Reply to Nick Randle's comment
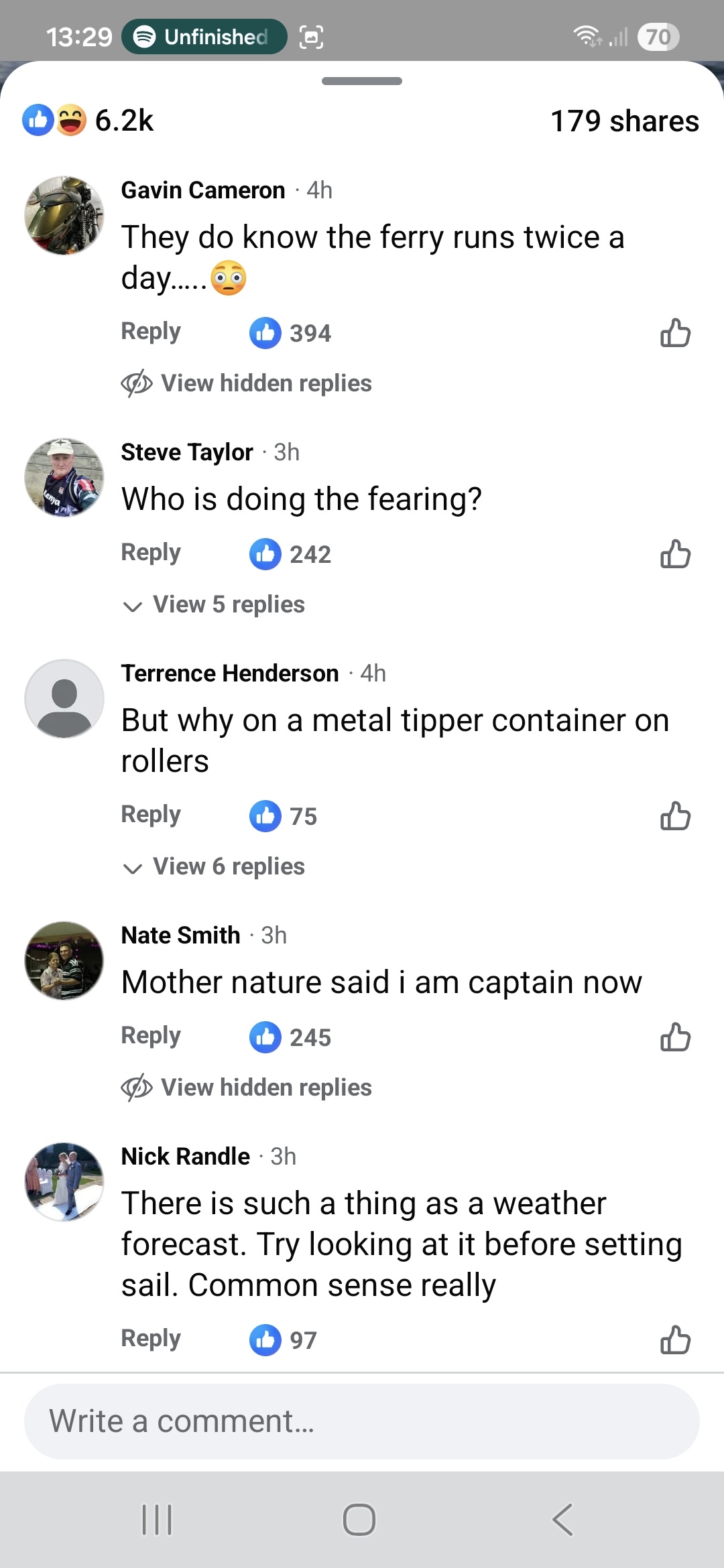Image resolution: width=724 pixels, height=1568 pixels. pyautogui.click(x=151, y=1338)
